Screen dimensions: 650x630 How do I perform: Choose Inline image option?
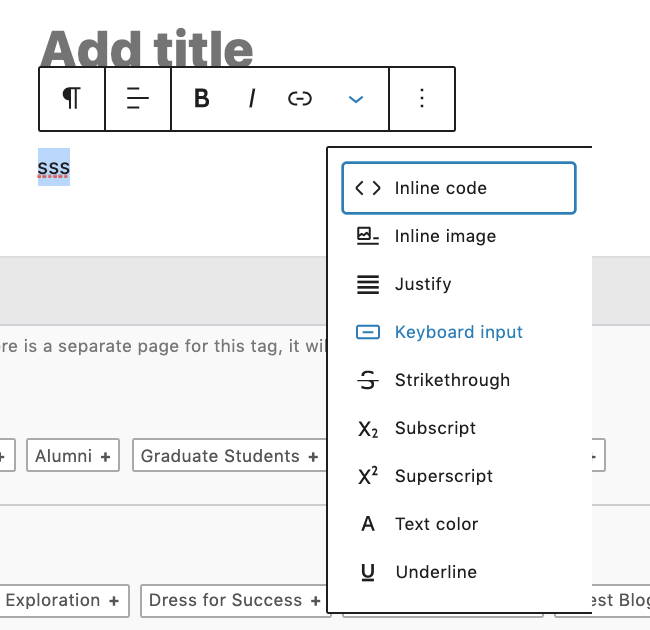445,236
